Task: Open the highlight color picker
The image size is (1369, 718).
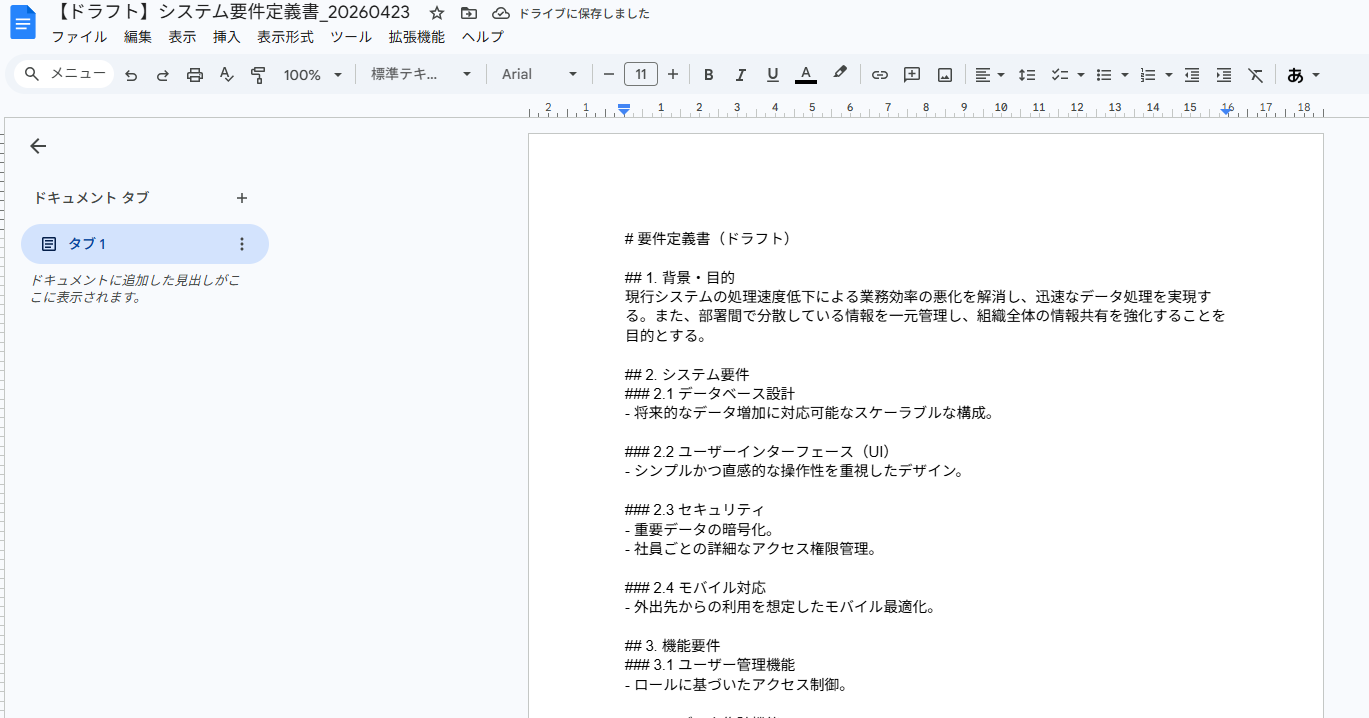Action: (840, 74)
